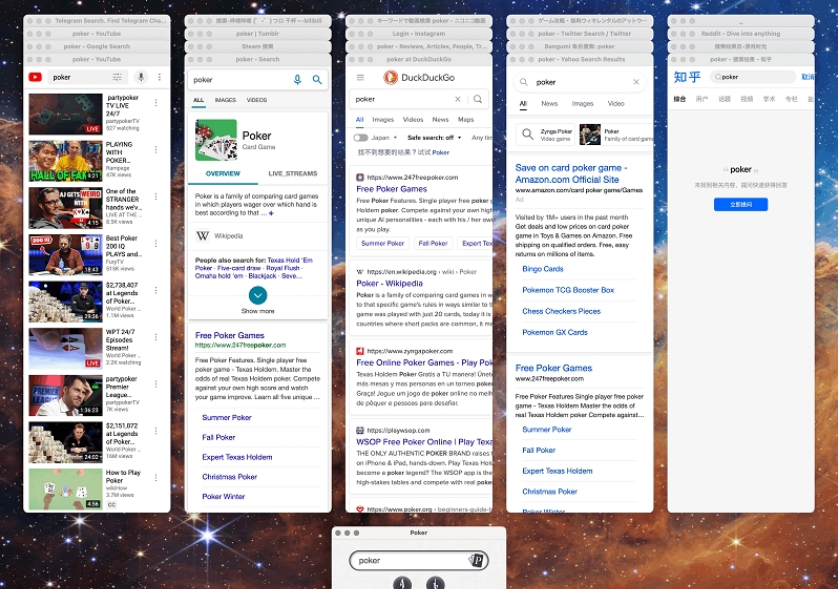Viewport: 838px width, 589px height.
Task: Switch to LIVE_STREAMS tab in Bing Poker card
Action: (x=293, y=174)
